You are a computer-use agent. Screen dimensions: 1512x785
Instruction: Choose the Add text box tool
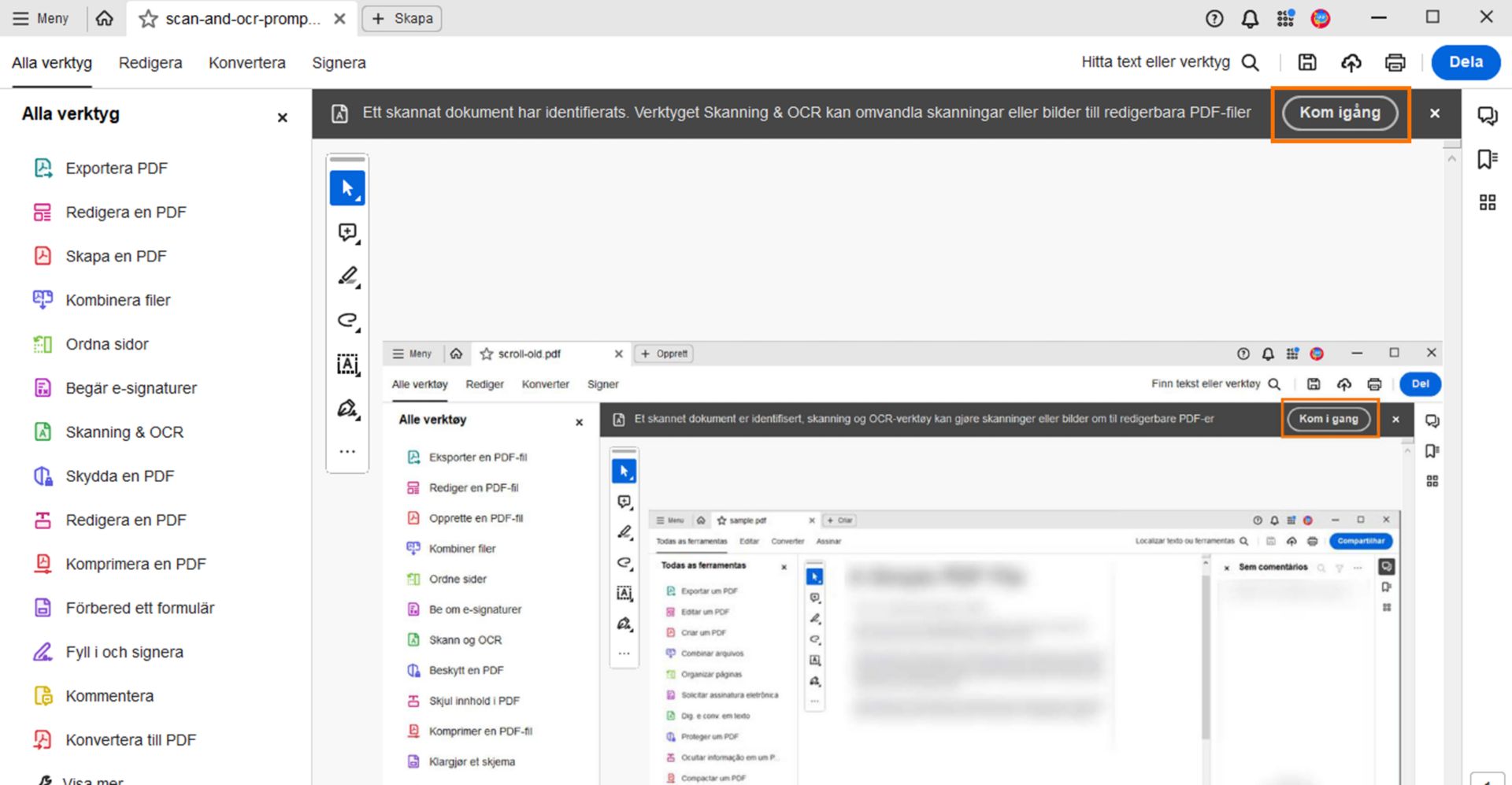pos(347,365)
